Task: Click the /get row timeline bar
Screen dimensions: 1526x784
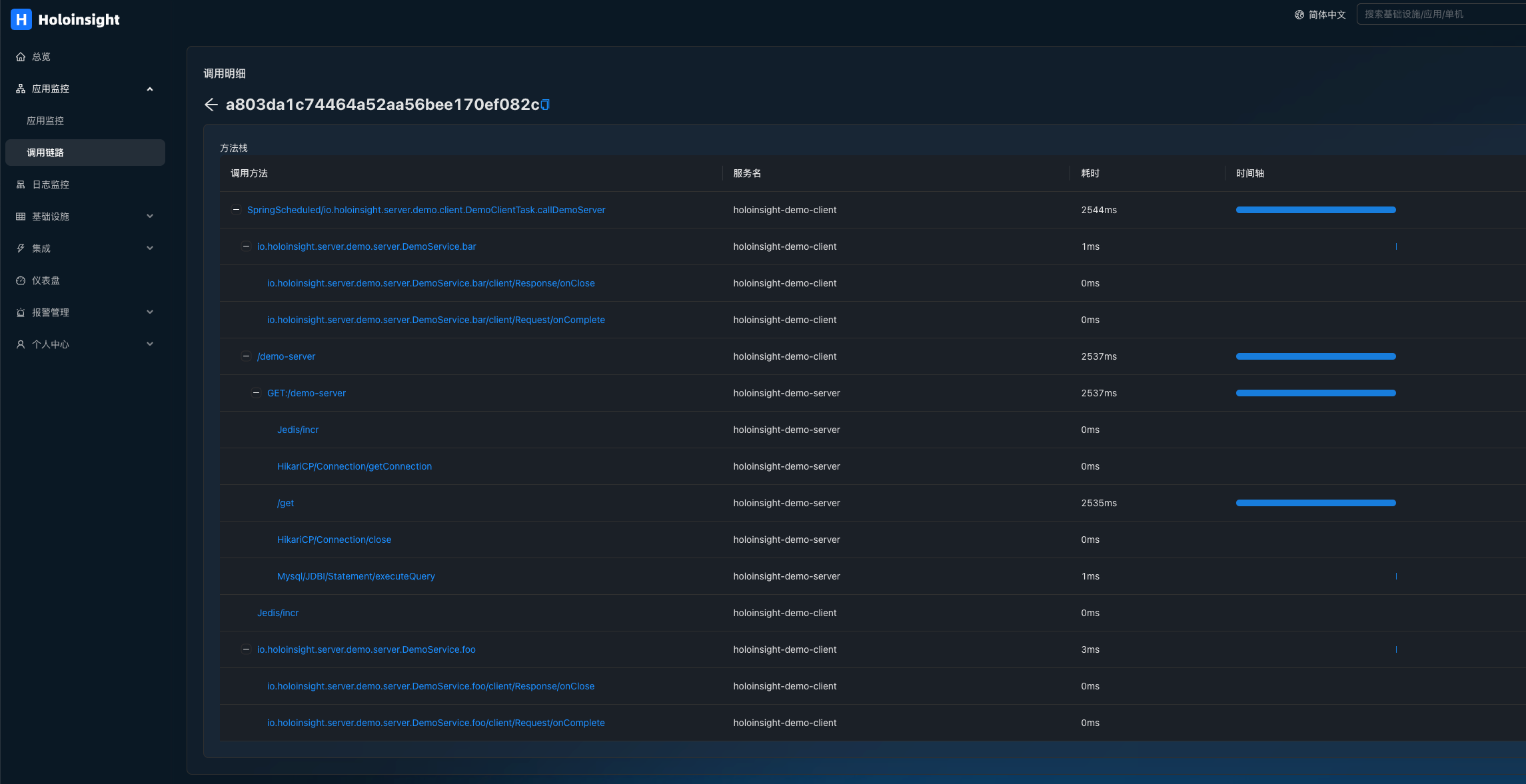Action: (x=1316, y=503)
